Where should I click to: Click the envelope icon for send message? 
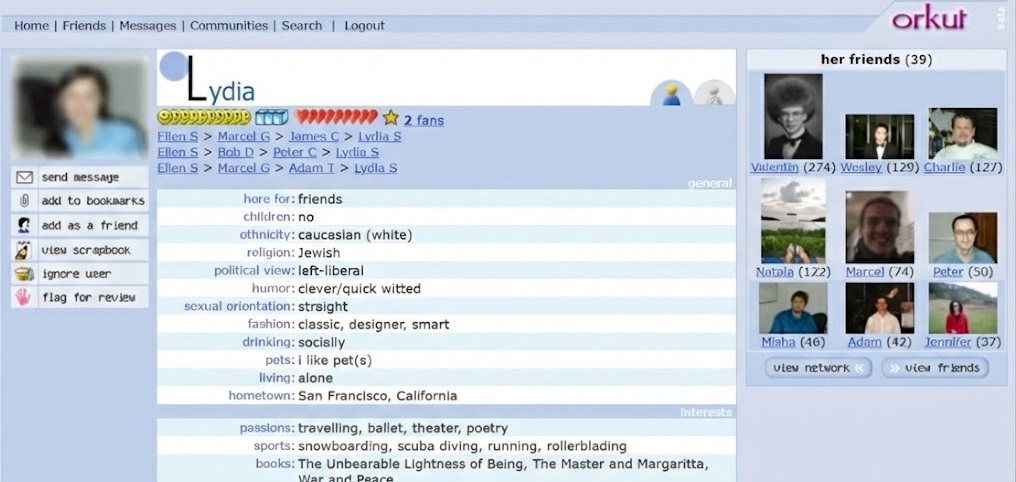24,177
